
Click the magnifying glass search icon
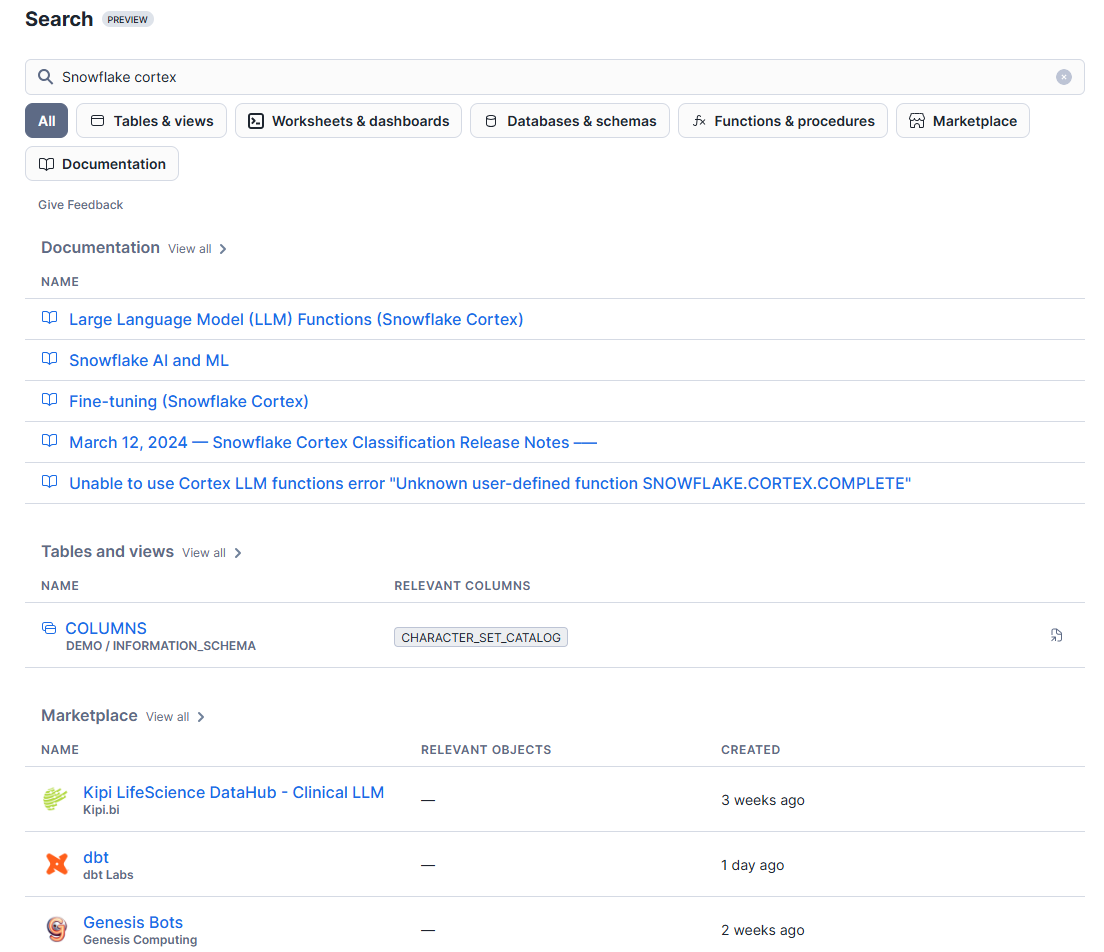coord(45,76)
